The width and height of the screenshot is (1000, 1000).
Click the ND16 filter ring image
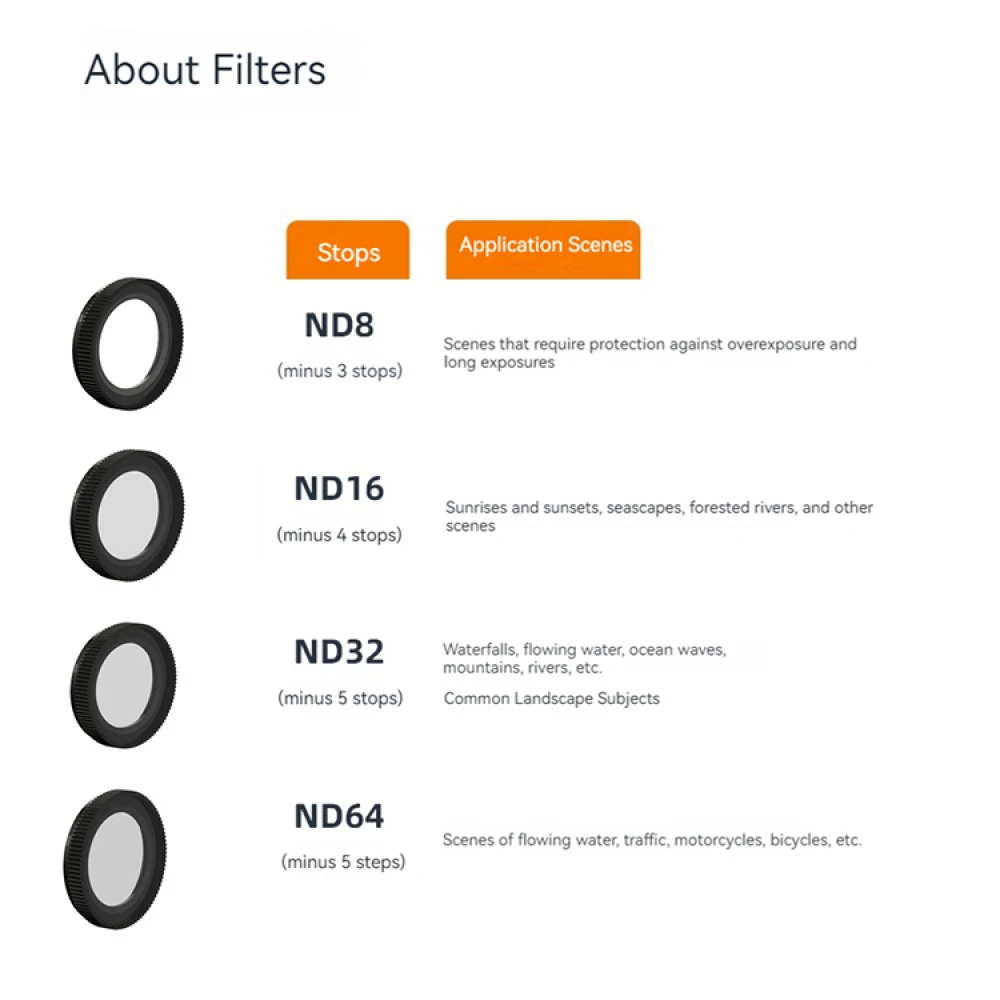(128, 515)
